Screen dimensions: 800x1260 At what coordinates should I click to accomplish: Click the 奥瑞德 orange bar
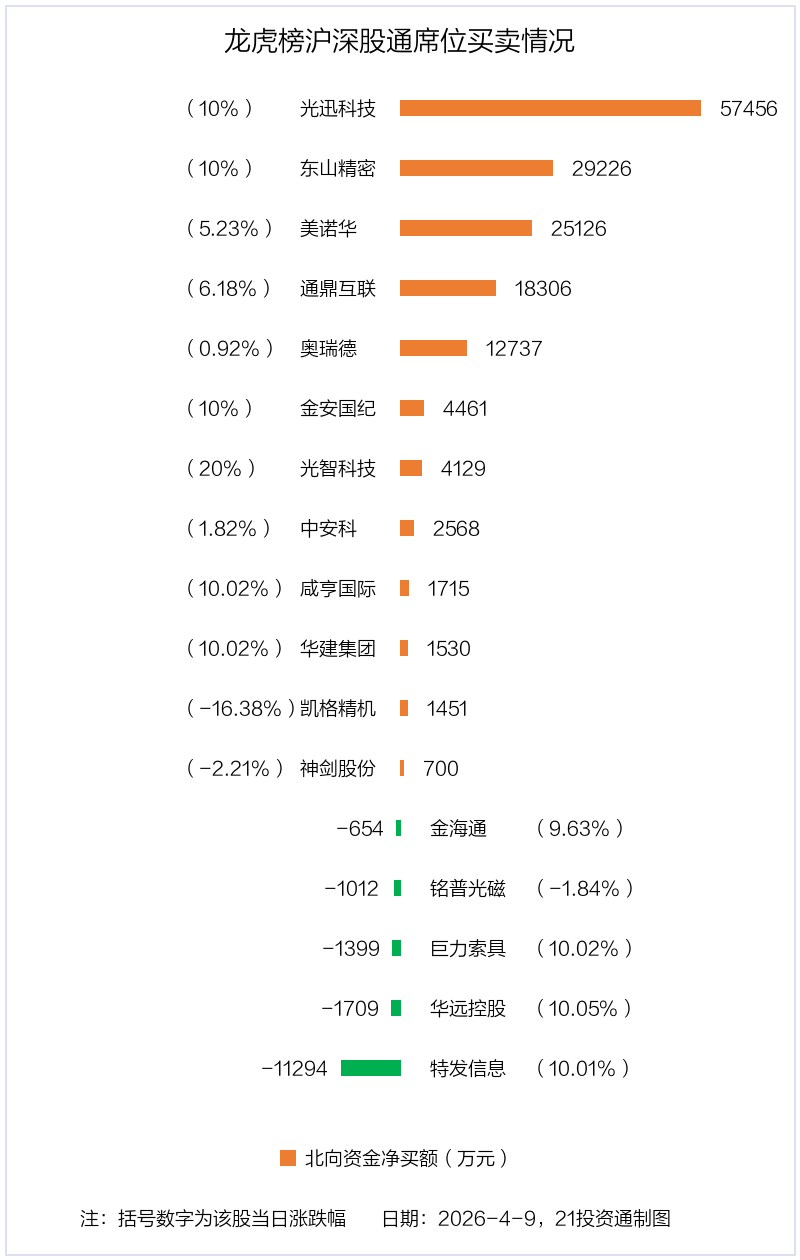coord(433,348)
